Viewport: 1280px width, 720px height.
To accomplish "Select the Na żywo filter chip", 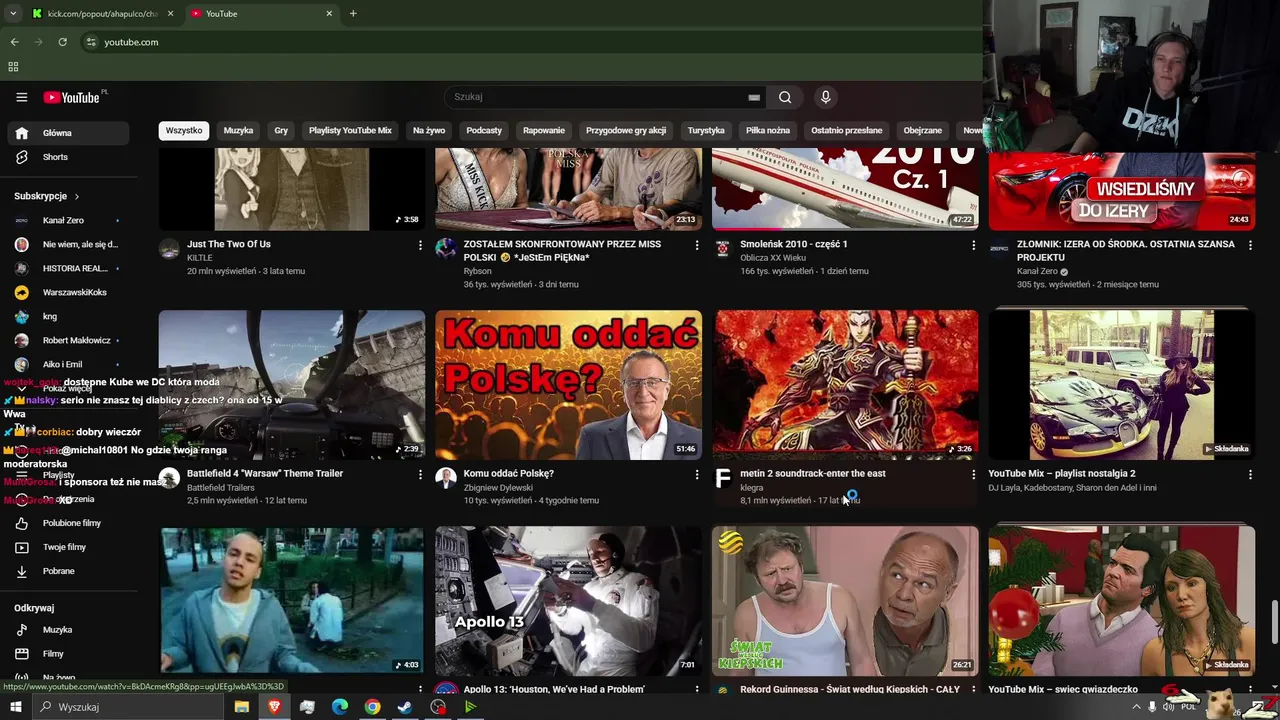I will point(429,130).
